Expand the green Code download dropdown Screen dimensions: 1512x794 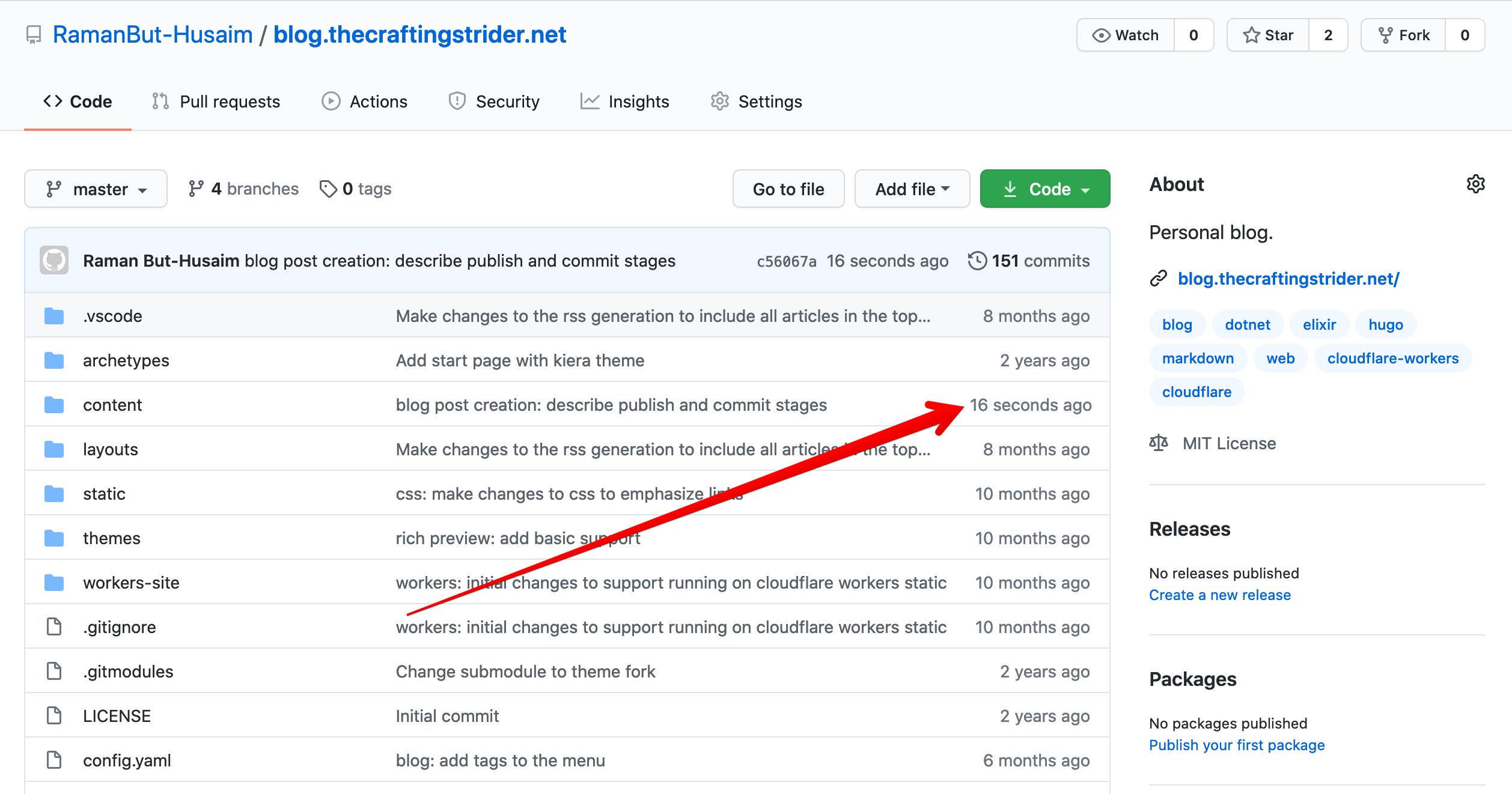click(1045, 189)
